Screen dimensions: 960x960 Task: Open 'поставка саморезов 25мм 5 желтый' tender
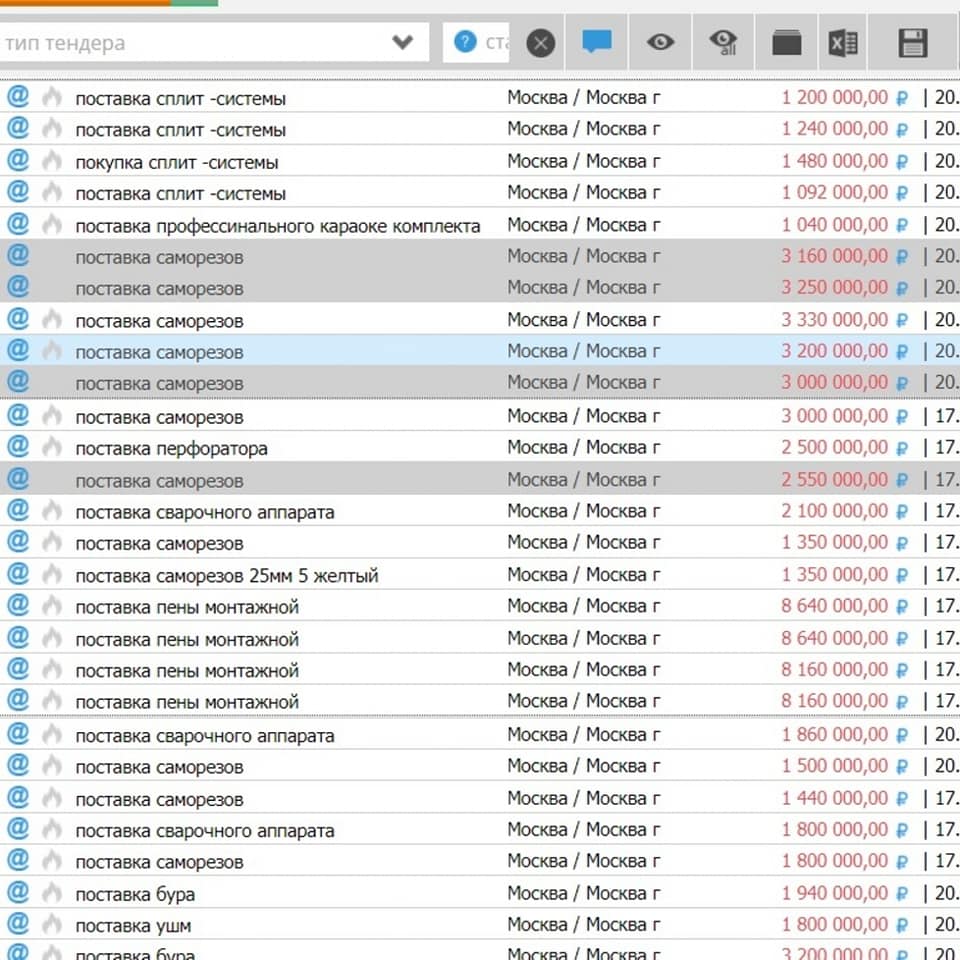227,576
